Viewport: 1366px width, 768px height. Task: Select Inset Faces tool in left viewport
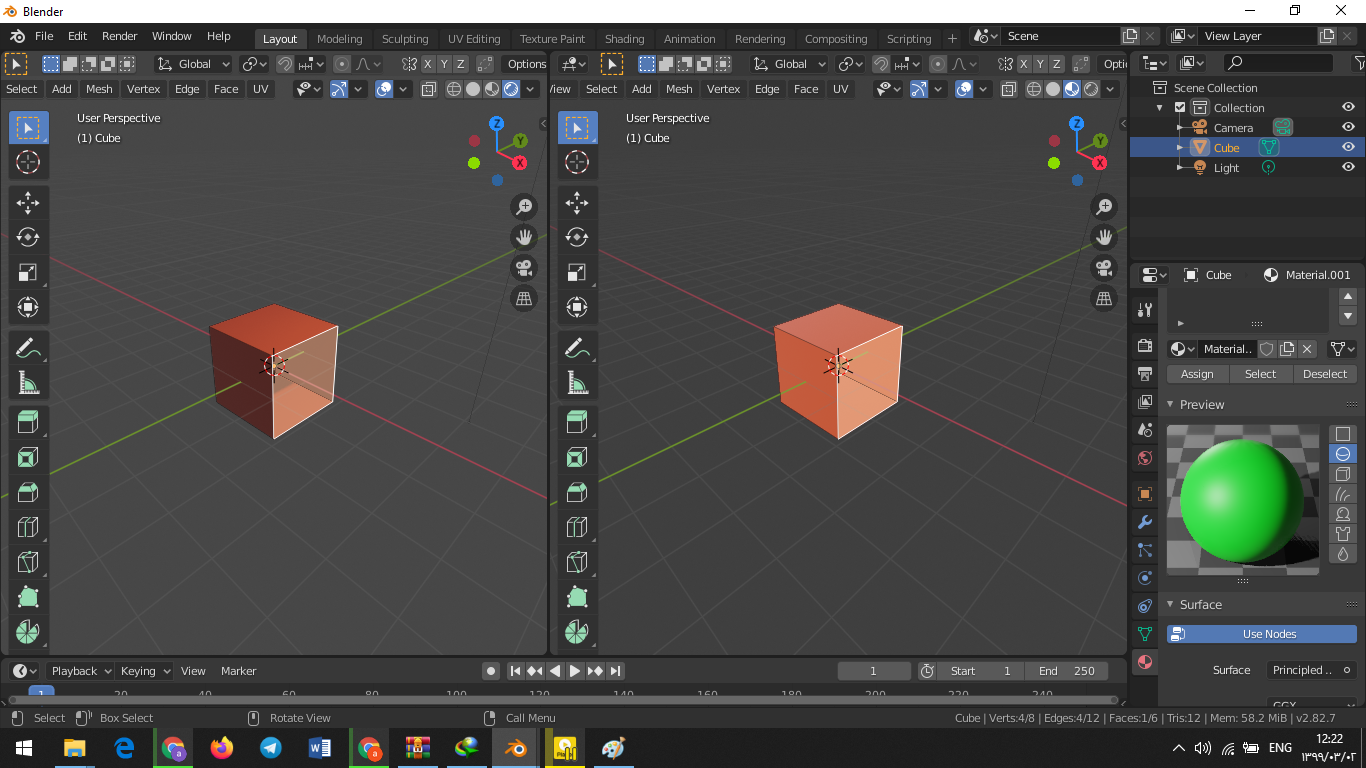point(28,458)
